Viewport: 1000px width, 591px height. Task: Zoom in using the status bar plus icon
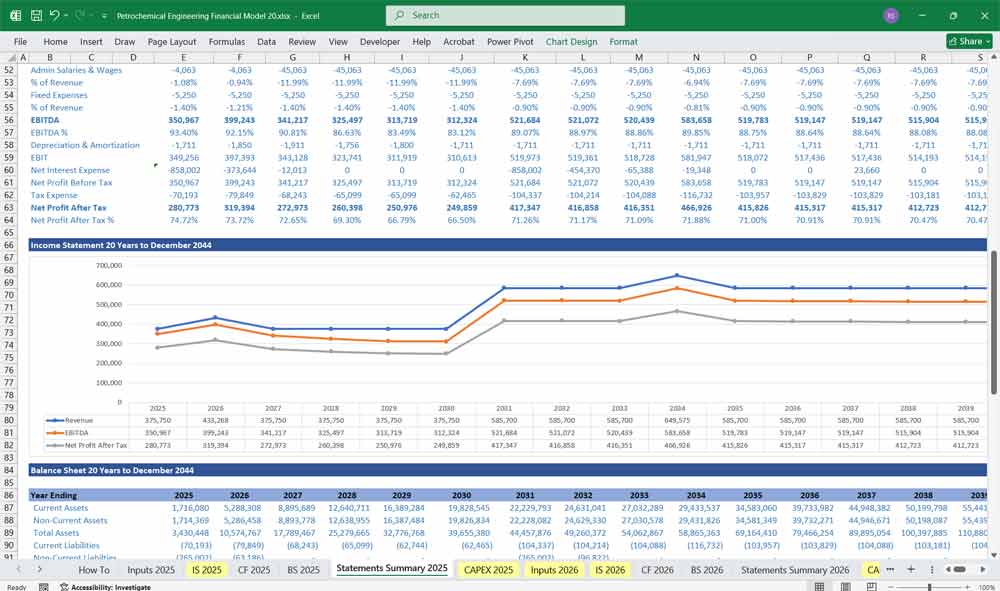(966, 584)
